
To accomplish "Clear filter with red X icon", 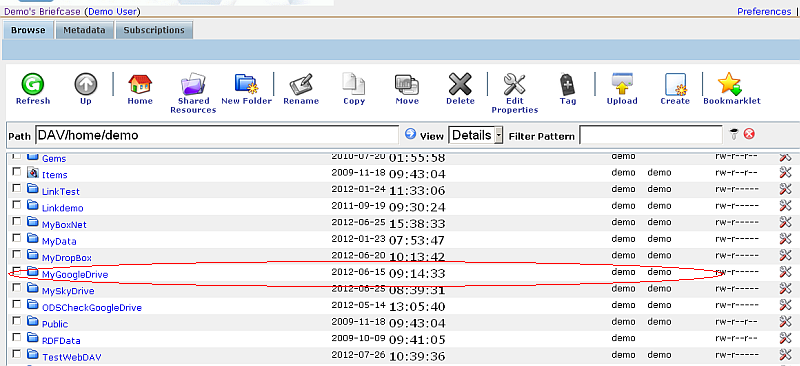I will coord(749,134).
